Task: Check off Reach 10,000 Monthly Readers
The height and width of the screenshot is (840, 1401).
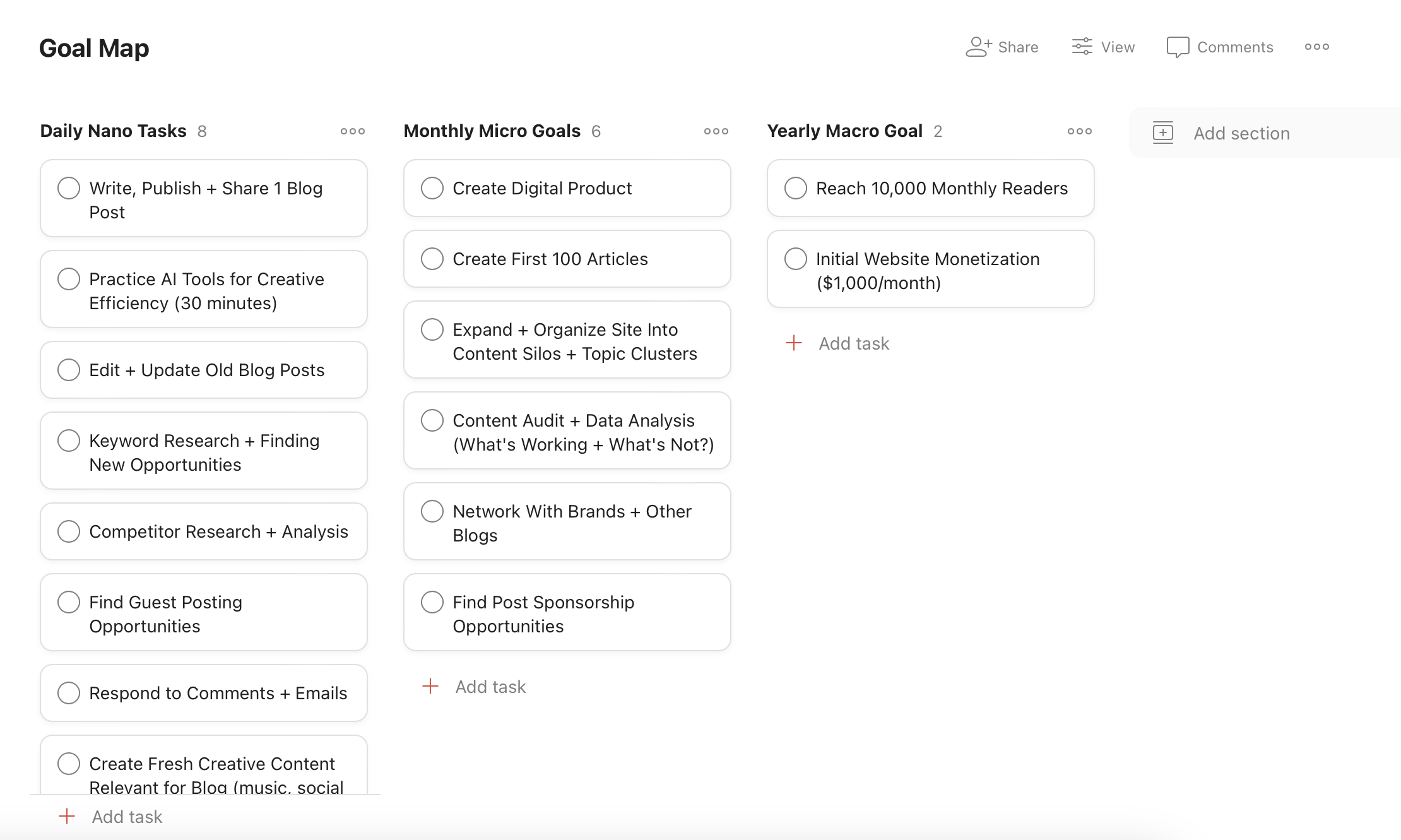Action: pyautogui.click(x=795, y=188)
